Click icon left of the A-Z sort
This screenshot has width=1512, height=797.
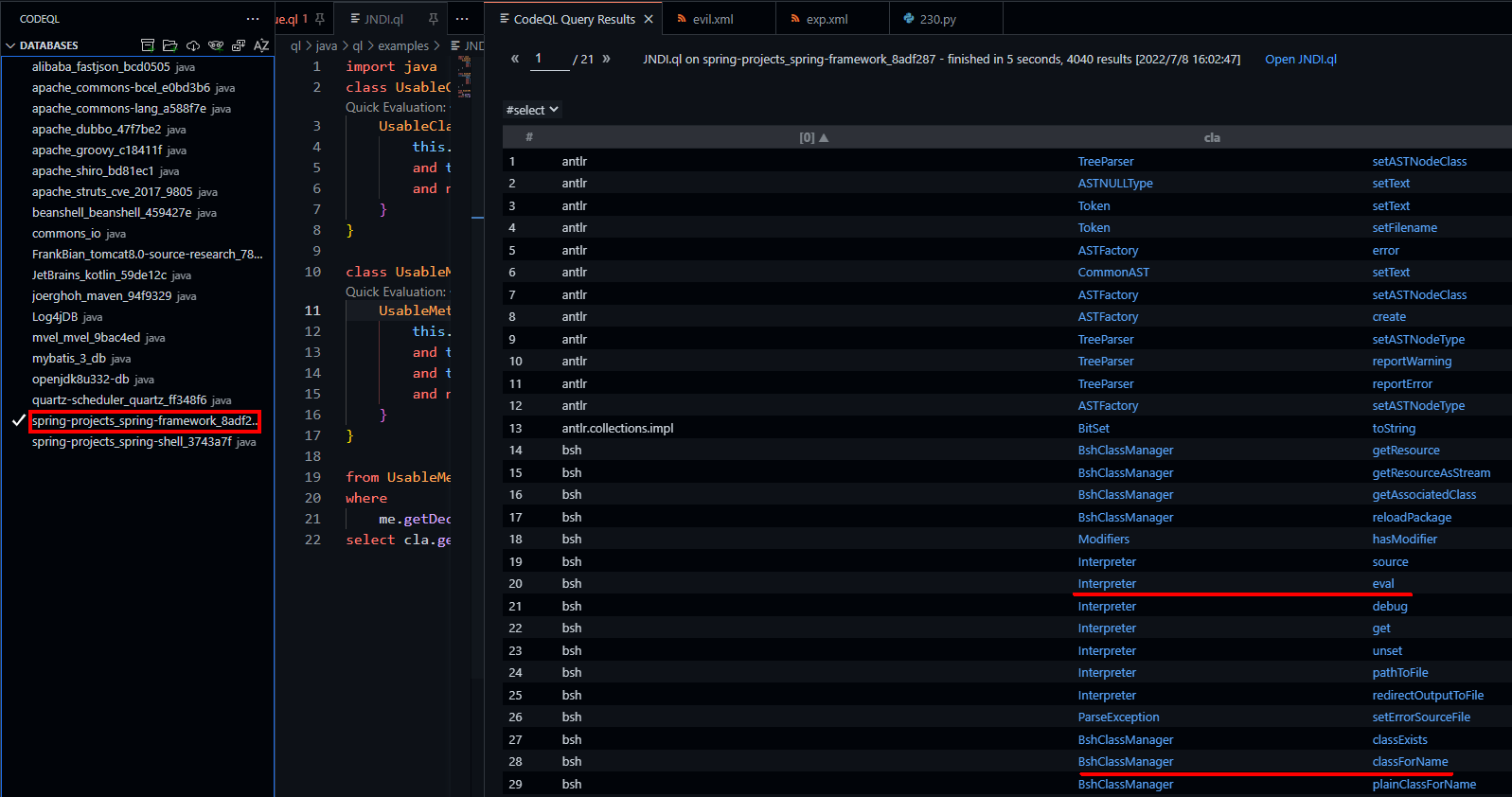click(239, 45)
